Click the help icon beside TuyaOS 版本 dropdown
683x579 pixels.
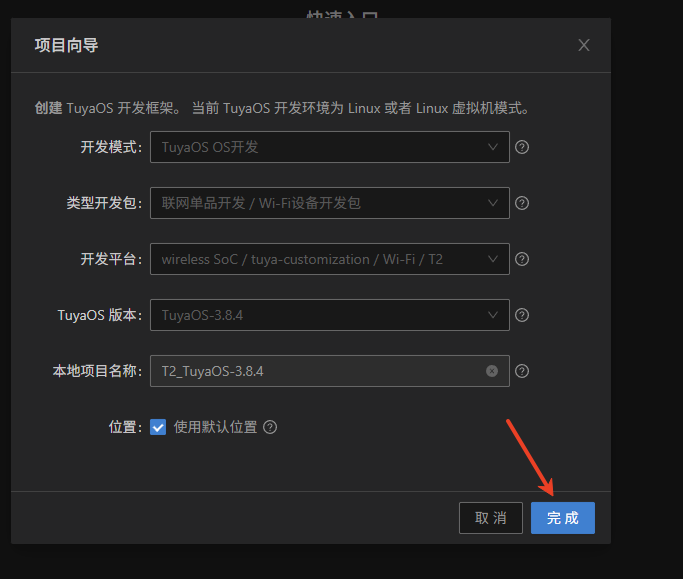pos(522,315)
